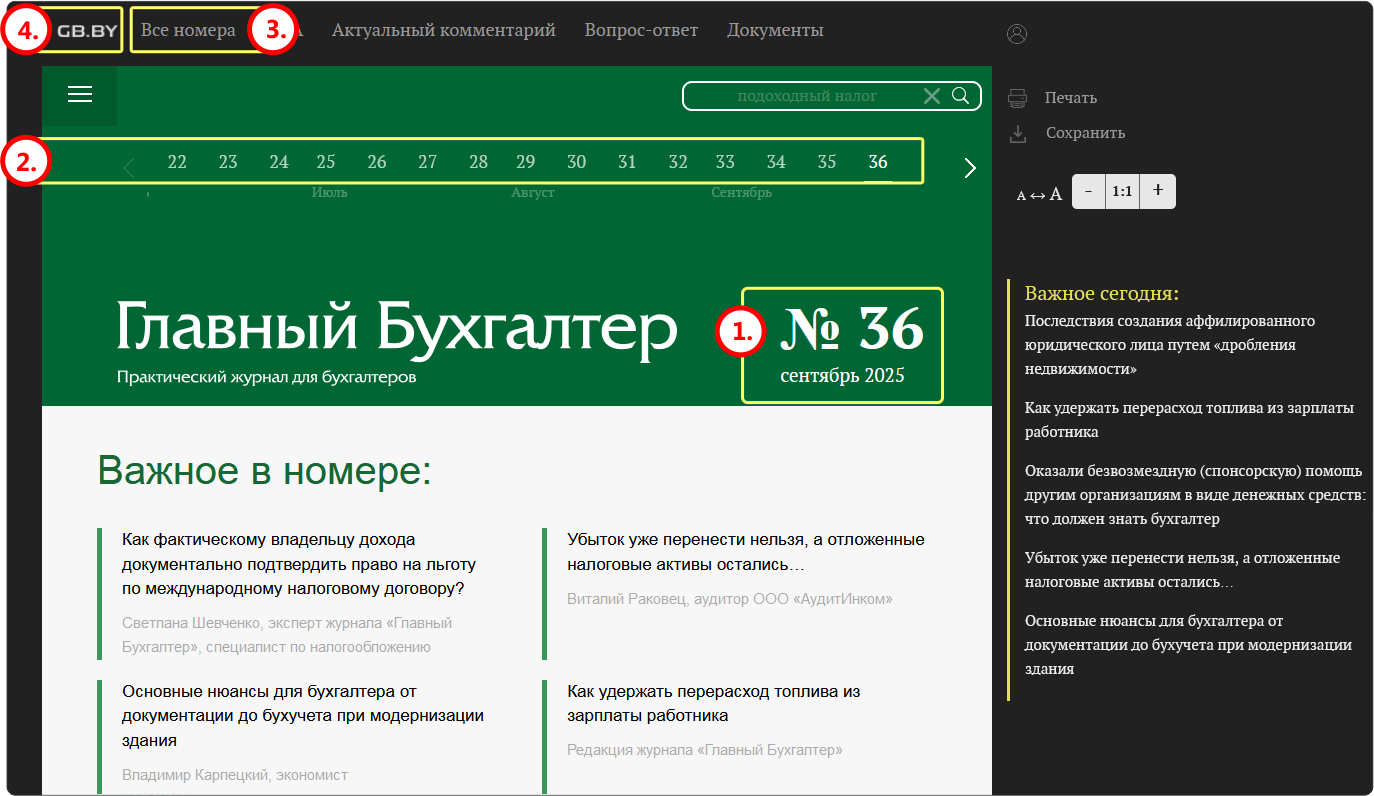This screenshot has width=1374, height=796.
Task: Open the "Все номера" menu item
Action: click(188, 30)
